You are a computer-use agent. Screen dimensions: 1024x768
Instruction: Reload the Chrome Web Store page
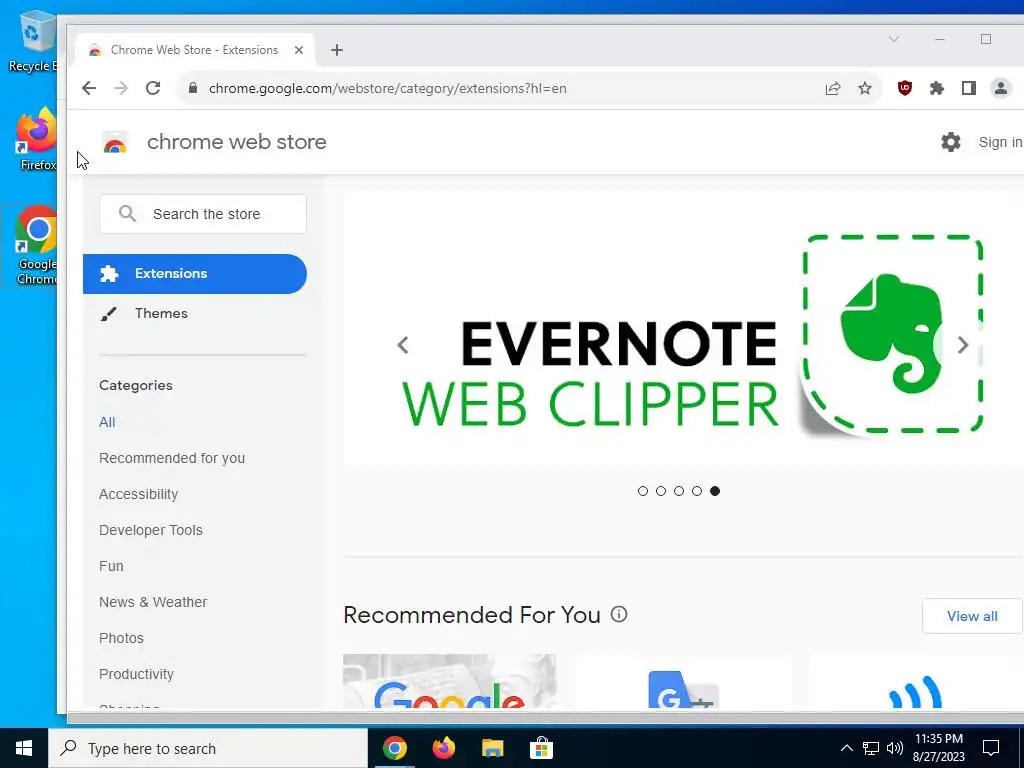(153, 88)
